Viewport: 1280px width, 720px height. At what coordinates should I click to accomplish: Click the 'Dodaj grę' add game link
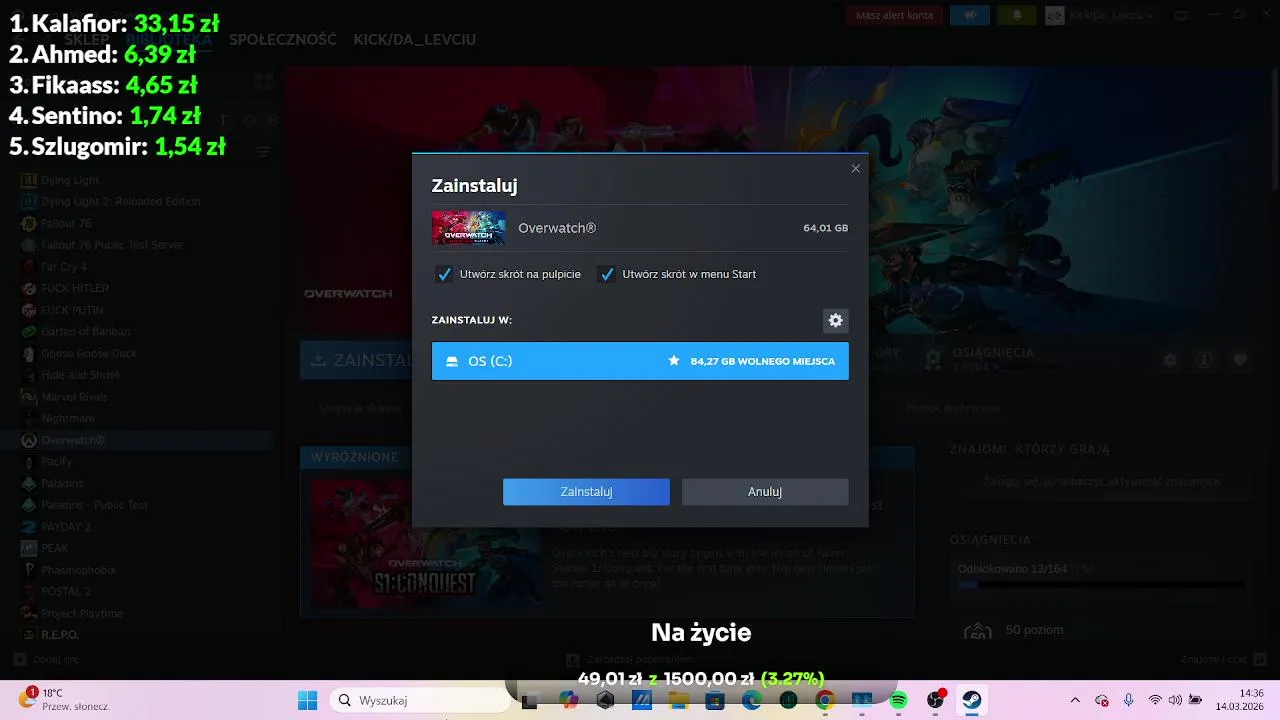click(x=45, y=660)
